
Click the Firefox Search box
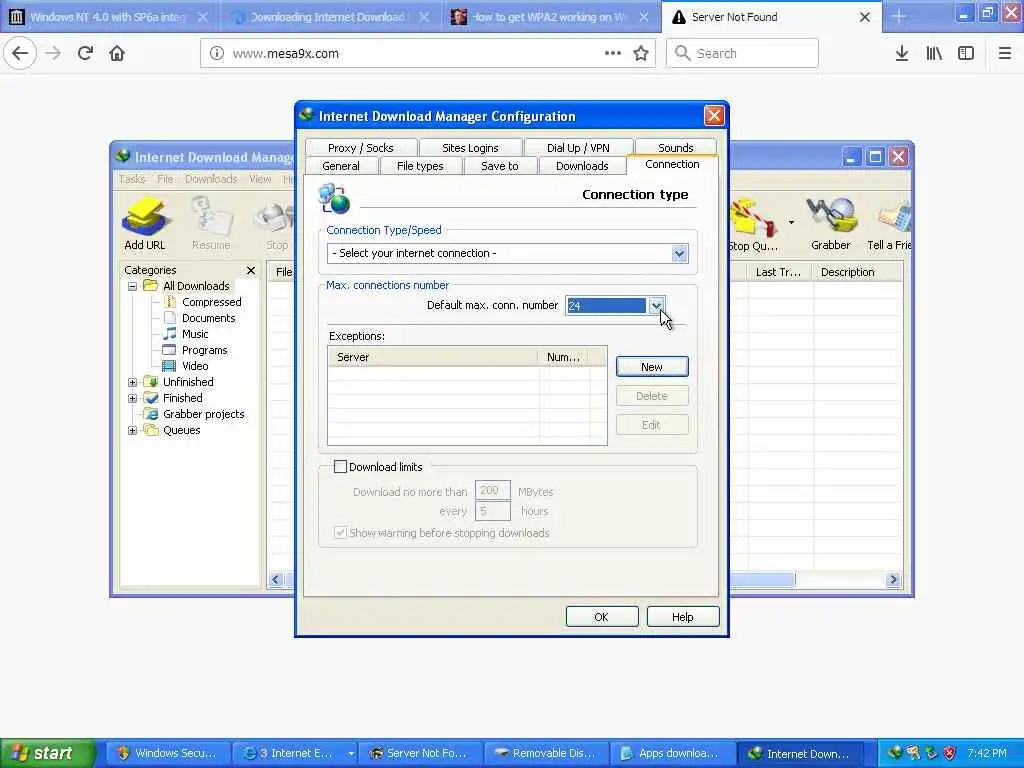click(742, 53)
